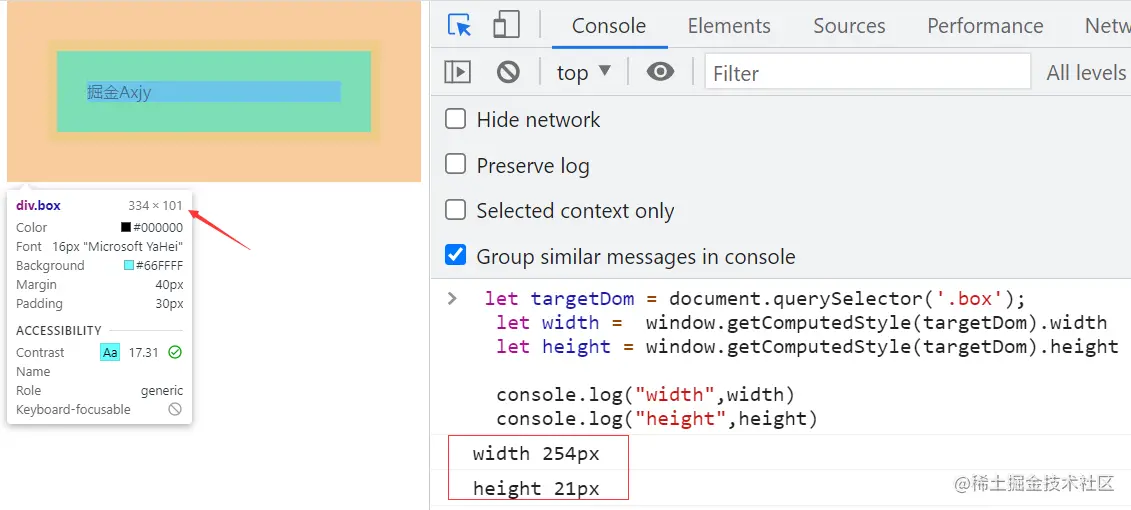This screenshot has width=1131, height=510.
Task: Focus the console Filter input field
Action: click(868, 72)
